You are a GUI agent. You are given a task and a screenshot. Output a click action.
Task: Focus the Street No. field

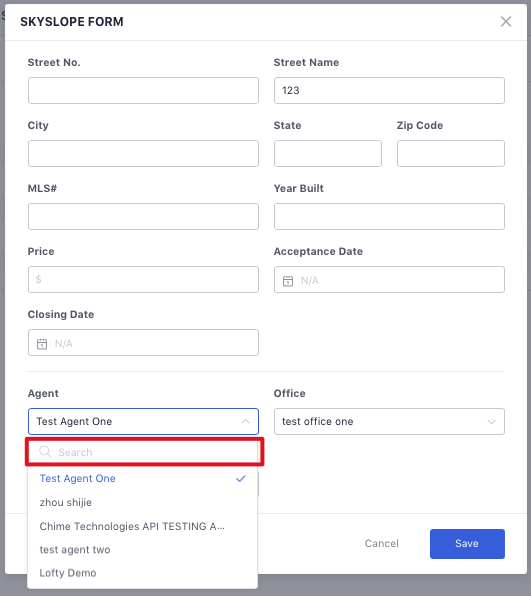coord(143,90)
